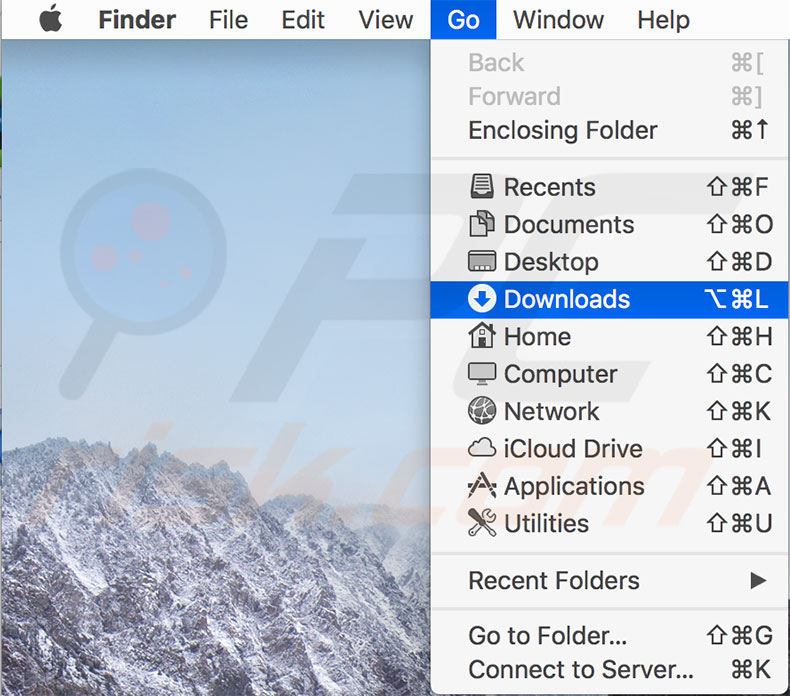Open the Finder menu
This screenshot has height=696, width=790.
coord(137,20)
